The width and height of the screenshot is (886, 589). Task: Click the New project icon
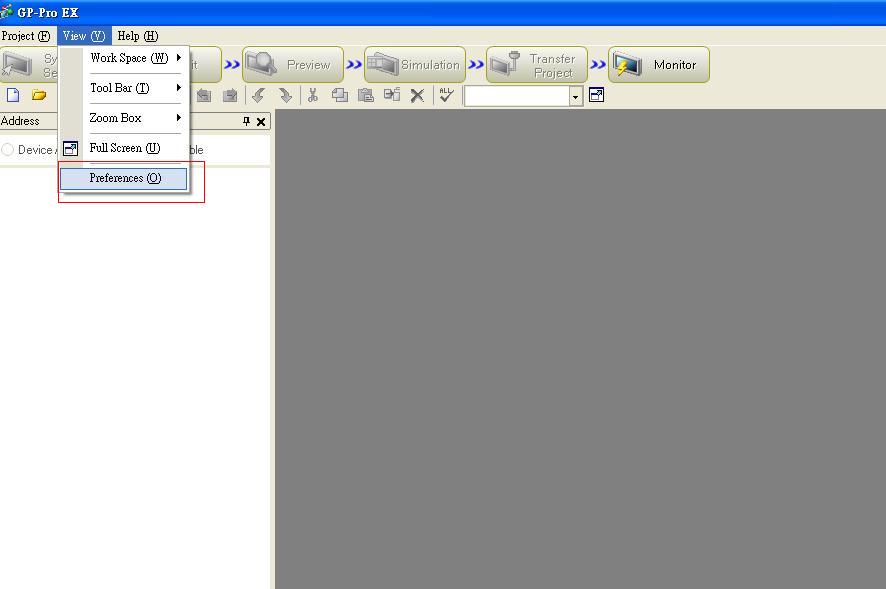(13, 96)
